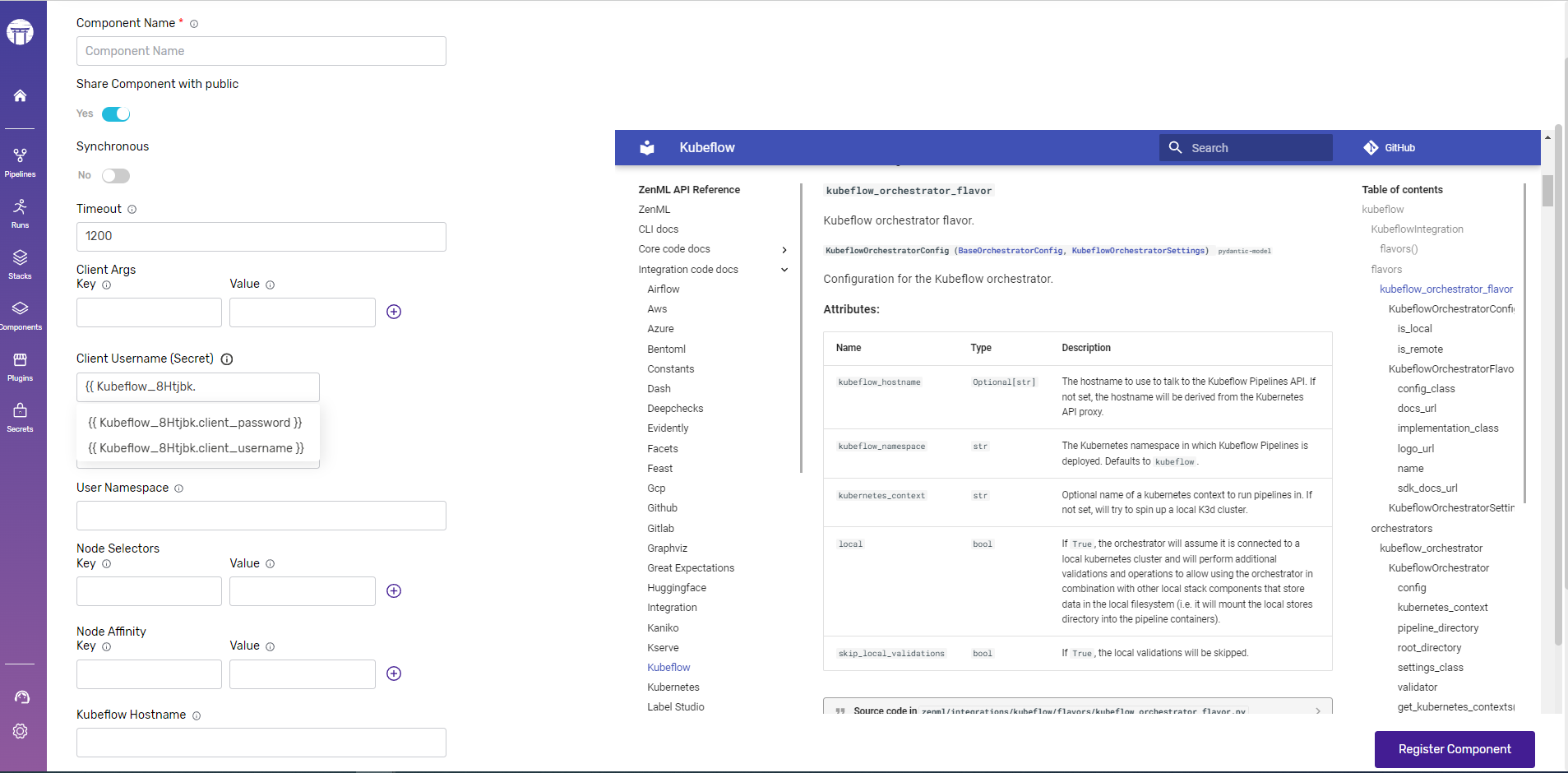Image resolution: width=1568 pixels, height=773 pixels.
Task: Select client_password secret suggestion
Action: [196, 423]
